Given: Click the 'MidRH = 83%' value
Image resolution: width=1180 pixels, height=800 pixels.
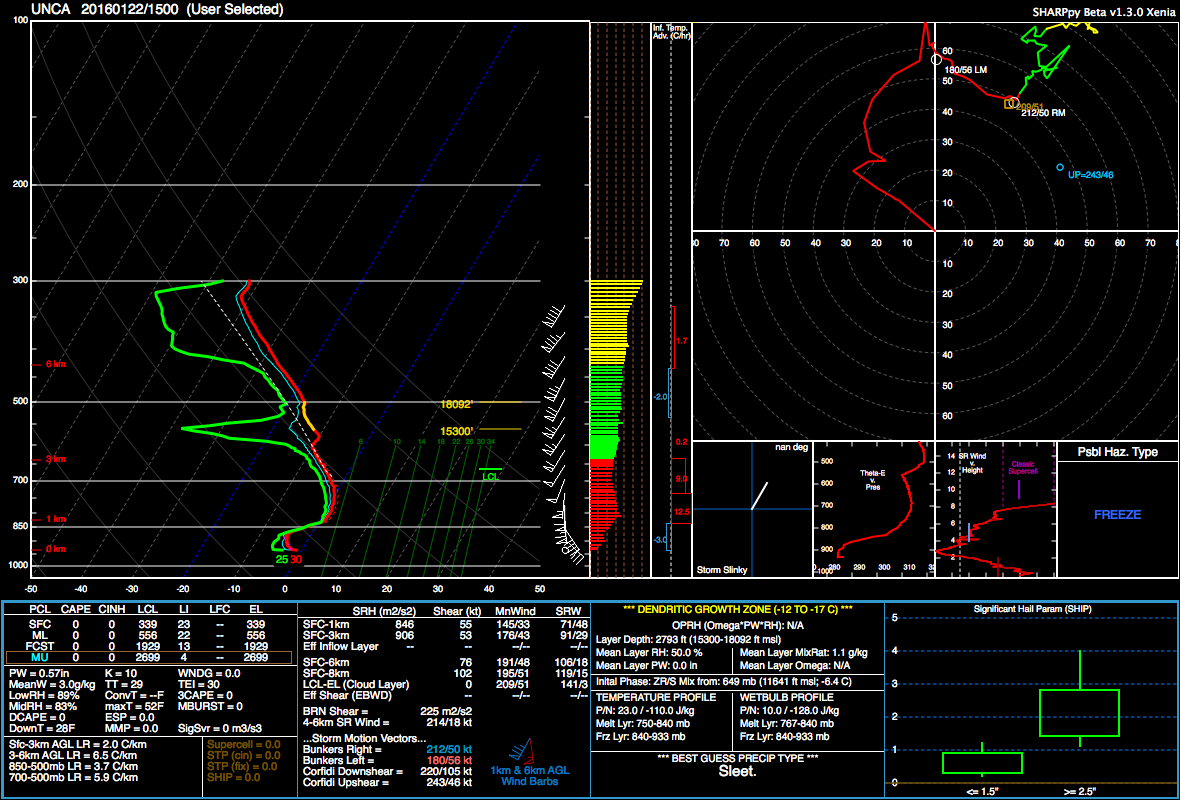Looking at the screenshot, I should click(43, 707).
